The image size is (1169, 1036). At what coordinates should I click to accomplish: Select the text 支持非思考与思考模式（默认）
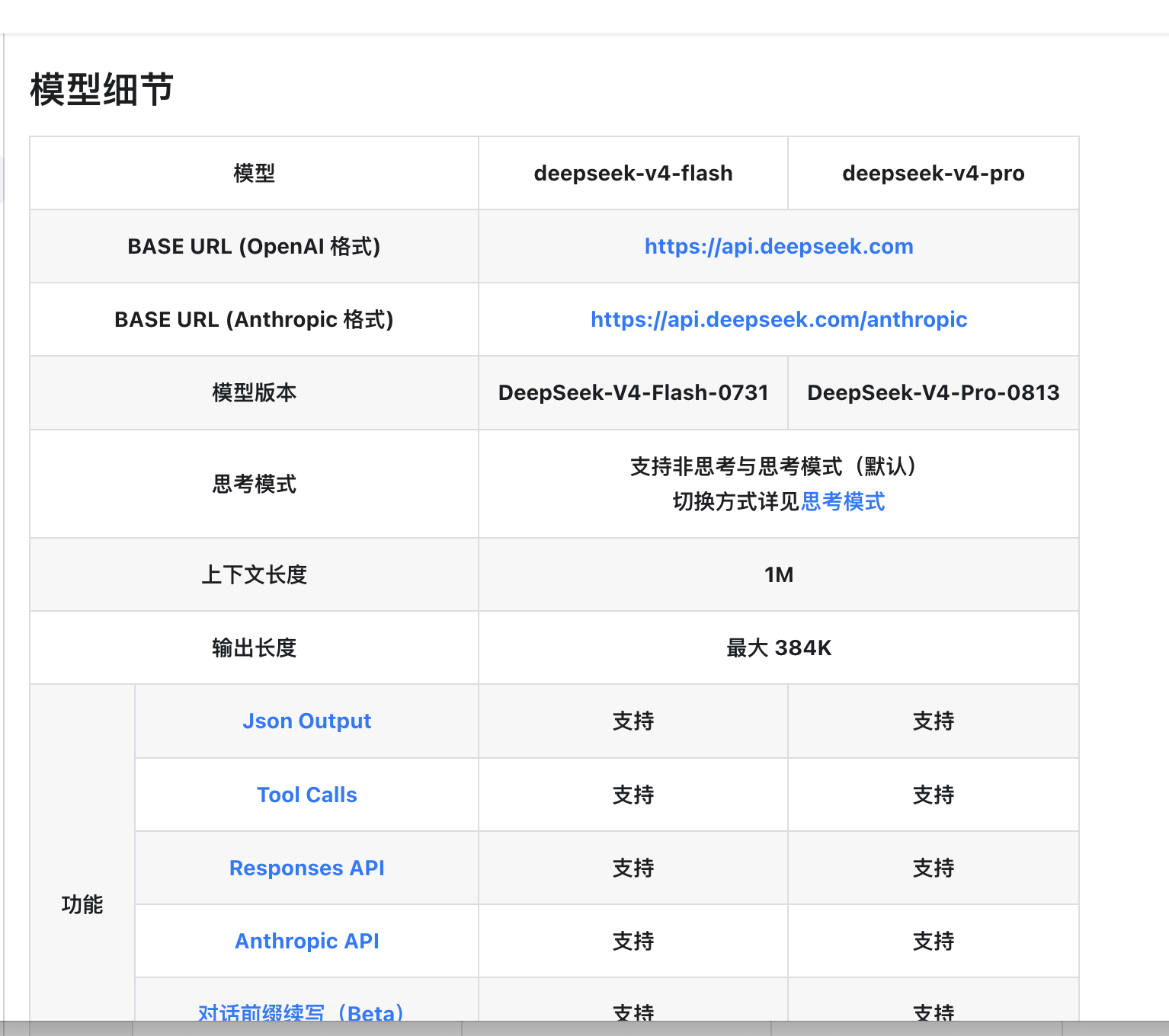773,466
